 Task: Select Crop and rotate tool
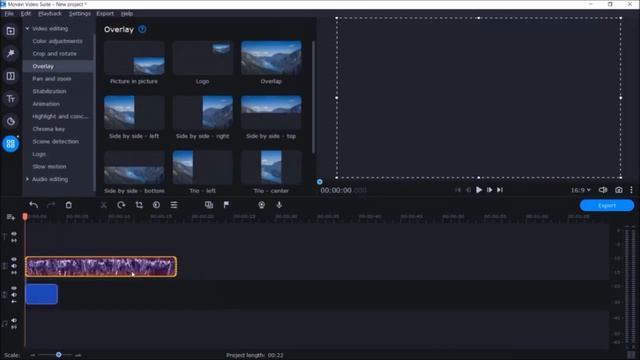(54, 53)
